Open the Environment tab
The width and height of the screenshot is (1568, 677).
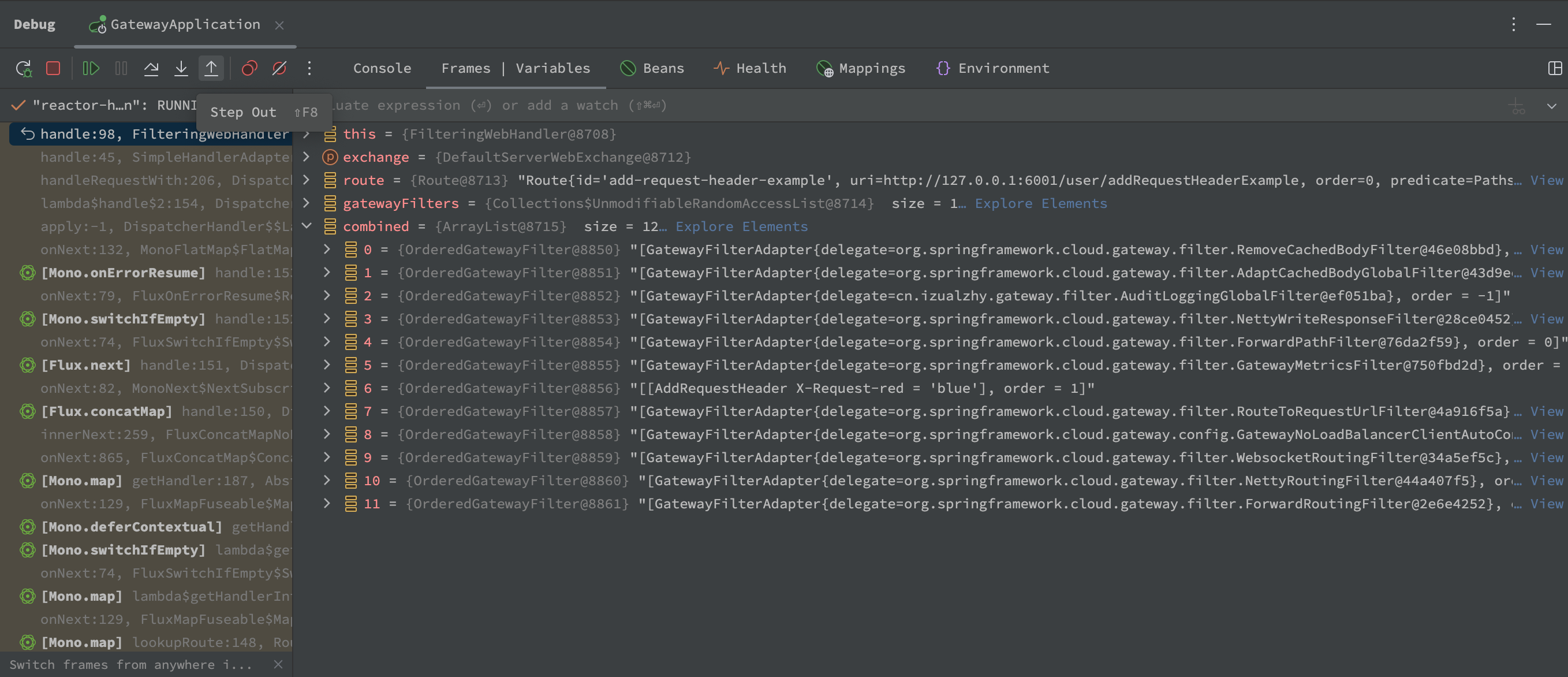[x=993, y=68]
